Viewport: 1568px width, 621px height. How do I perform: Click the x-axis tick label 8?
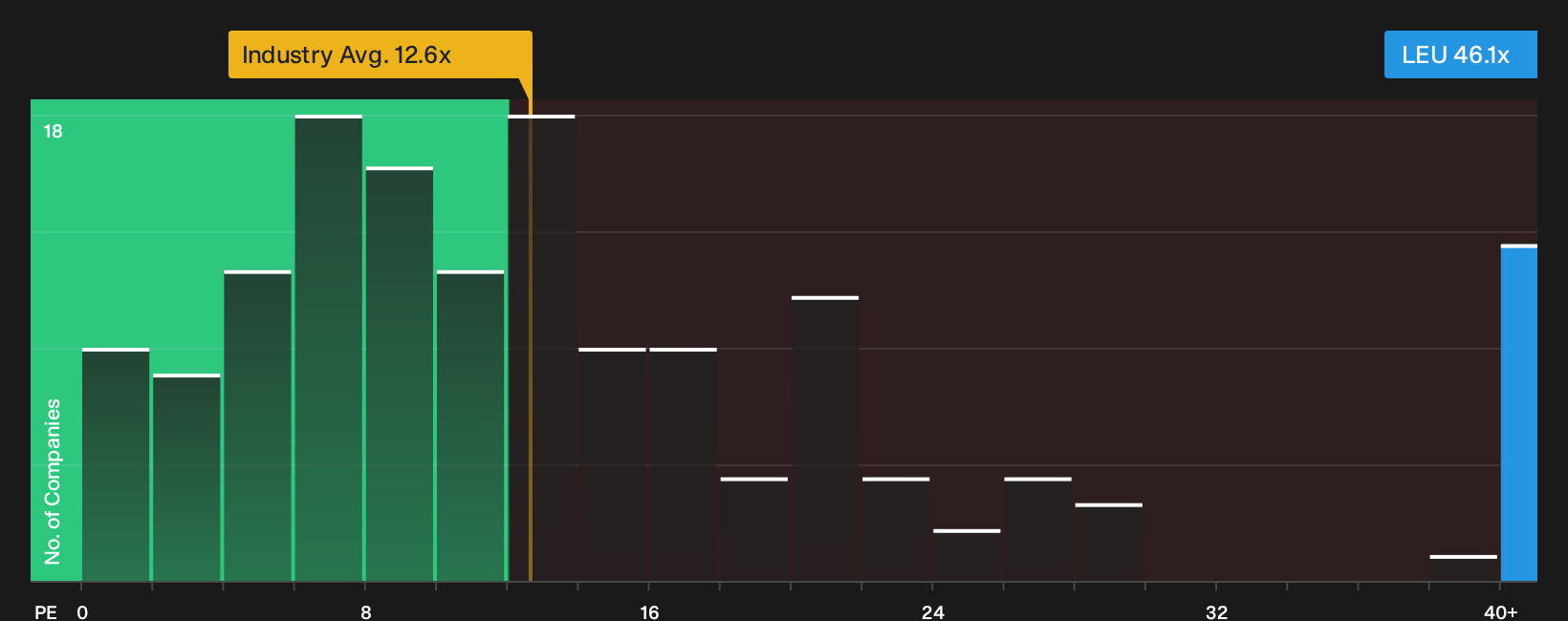pos(366,612)
